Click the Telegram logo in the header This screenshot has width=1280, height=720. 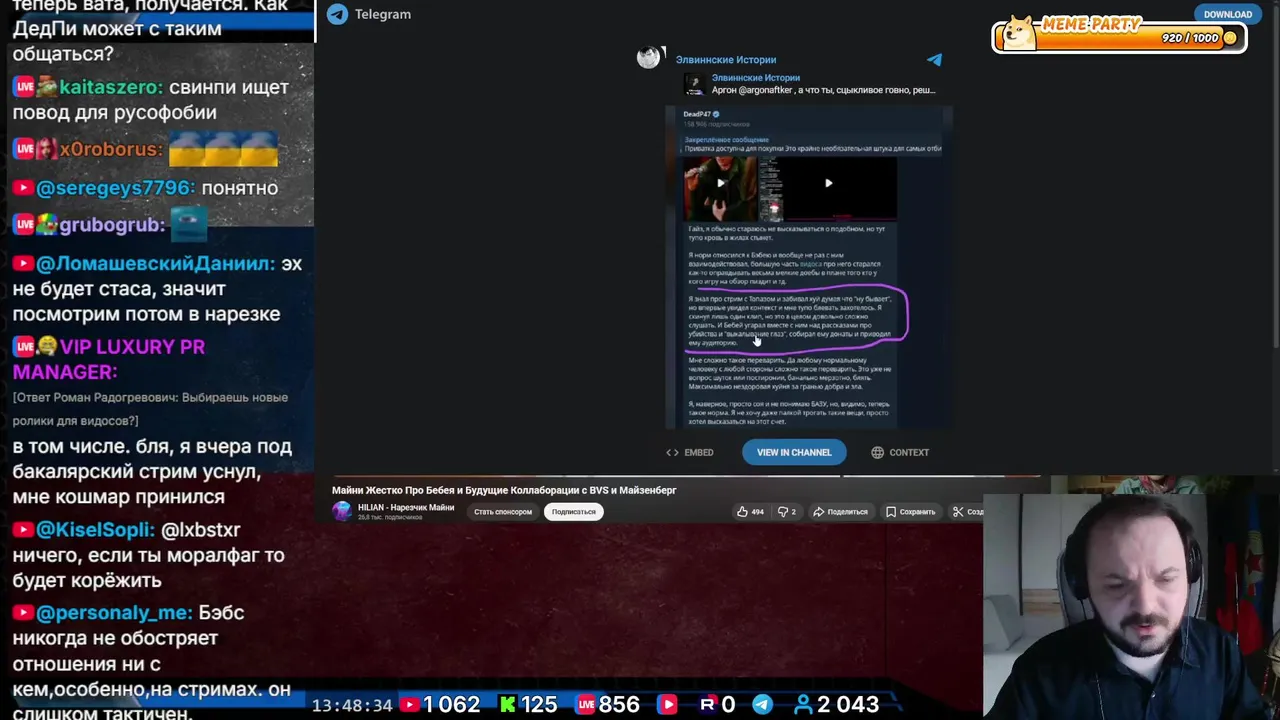pyautogui.click(x=338, y=14)
